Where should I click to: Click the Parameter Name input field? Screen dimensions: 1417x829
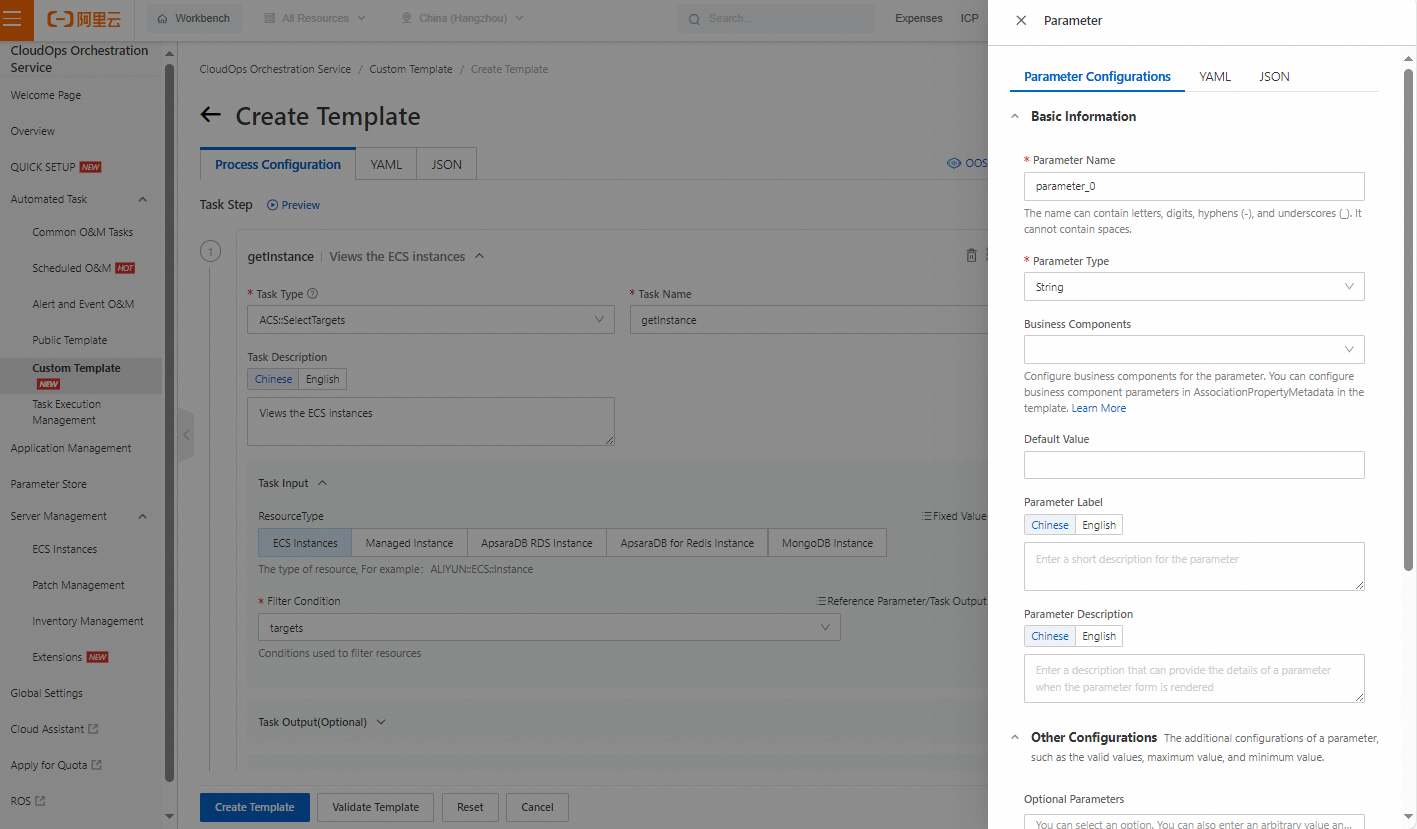click(1194, 186)
